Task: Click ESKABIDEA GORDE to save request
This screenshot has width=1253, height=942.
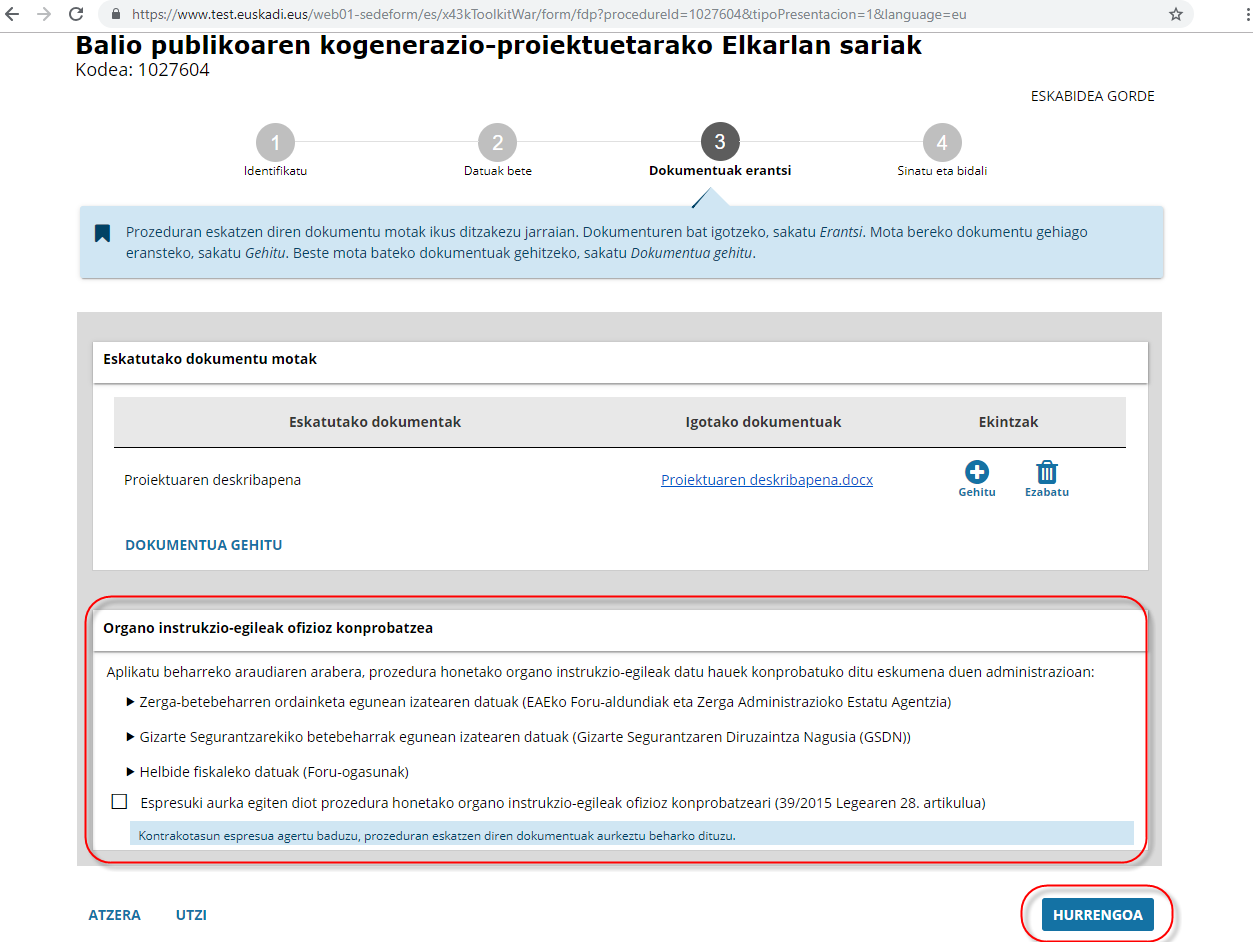Action: point(1092,97)
